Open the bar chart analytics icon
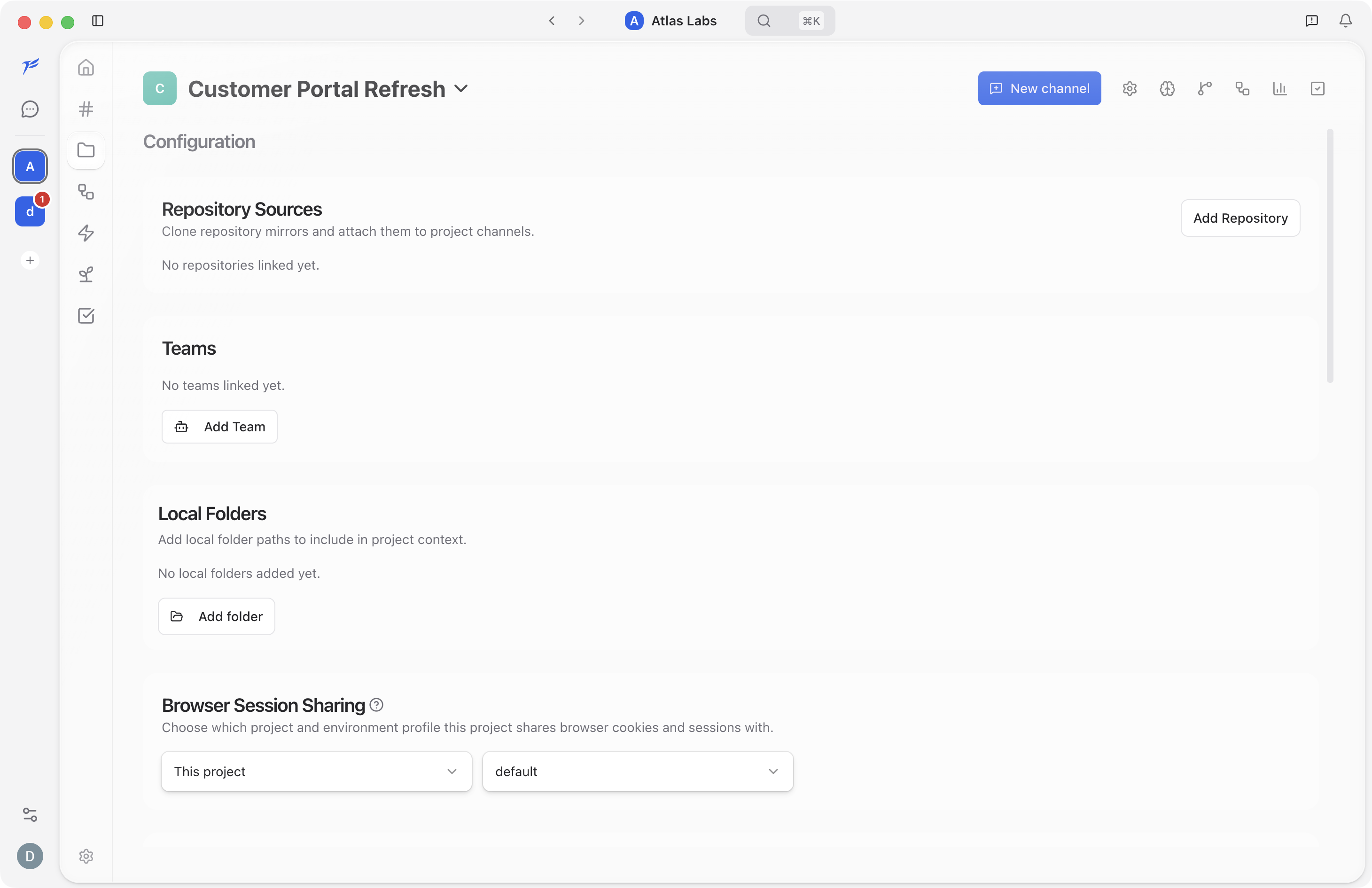1372x888 pixels. [1280, 88]
